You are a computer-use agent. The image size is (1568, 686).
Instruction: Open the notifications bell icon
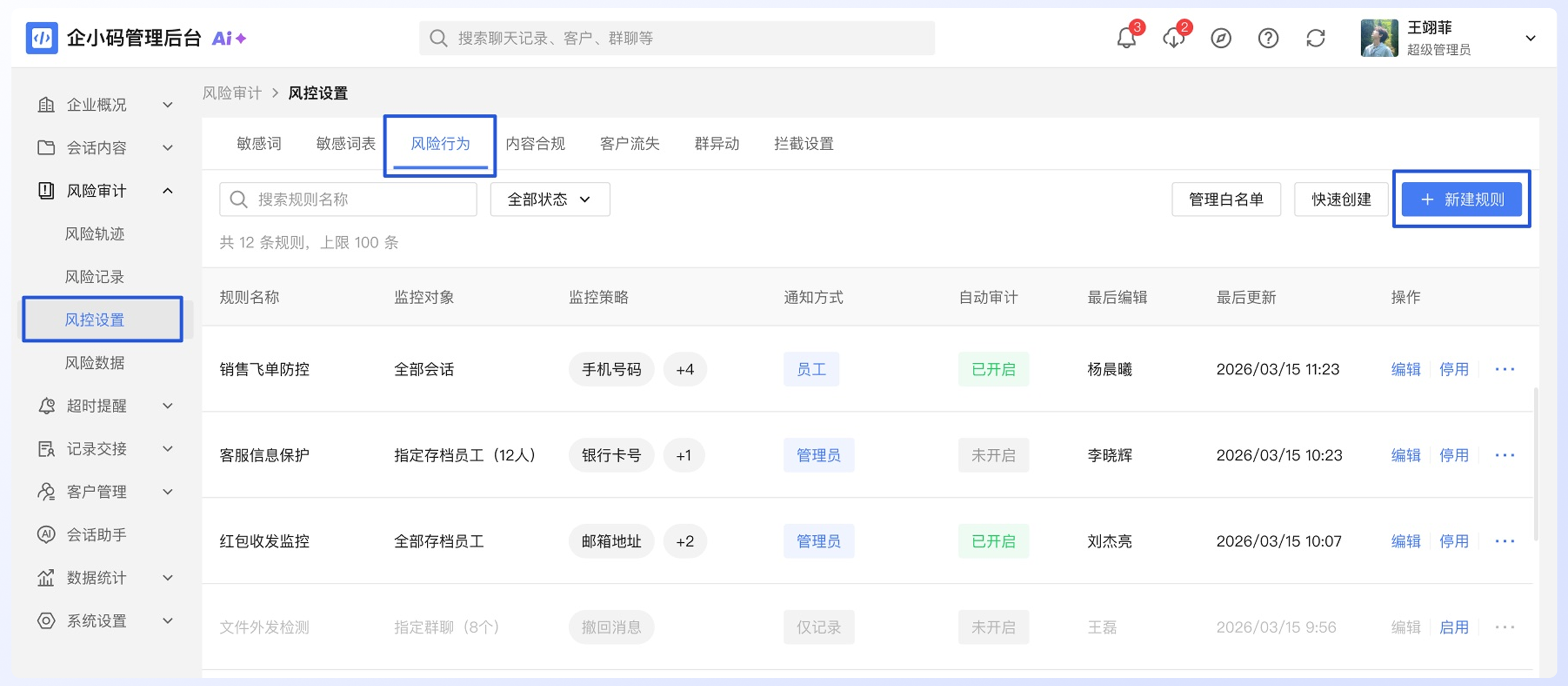(x=1126, y=38)
